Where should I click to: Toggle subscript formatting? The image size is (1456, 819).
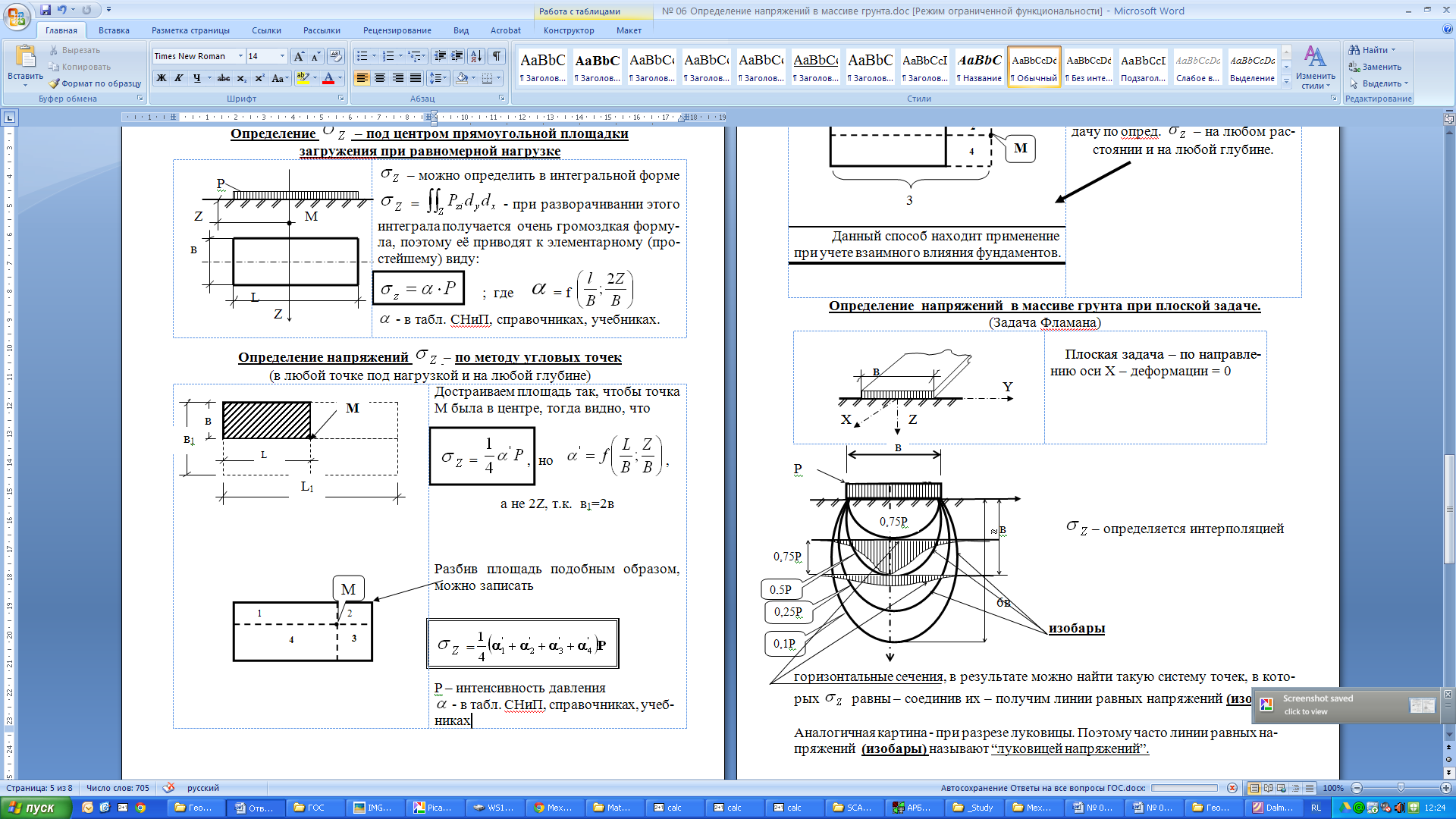[x=242, y=78]
